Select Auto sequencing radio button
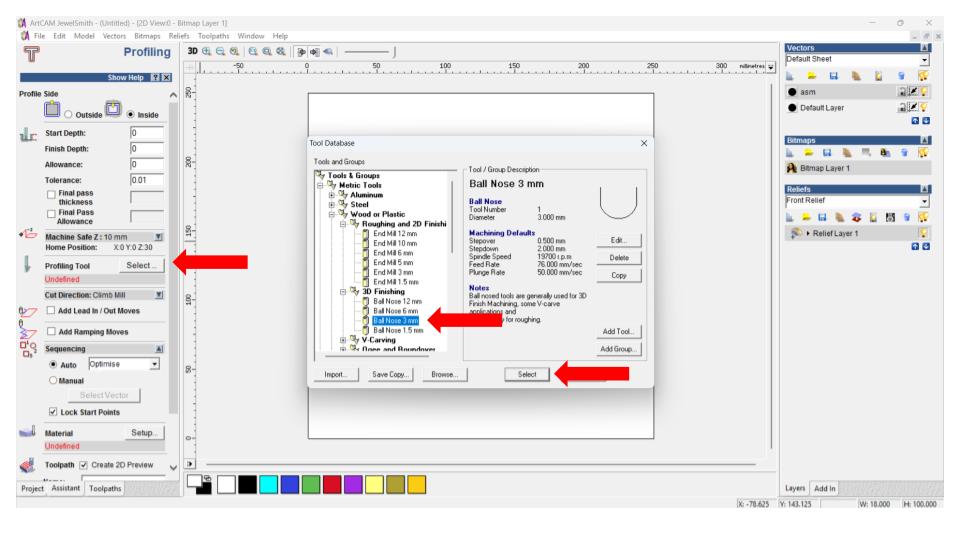Image resolution: width=960 pixels, height=540 pixels. click(x=53, y=364)
